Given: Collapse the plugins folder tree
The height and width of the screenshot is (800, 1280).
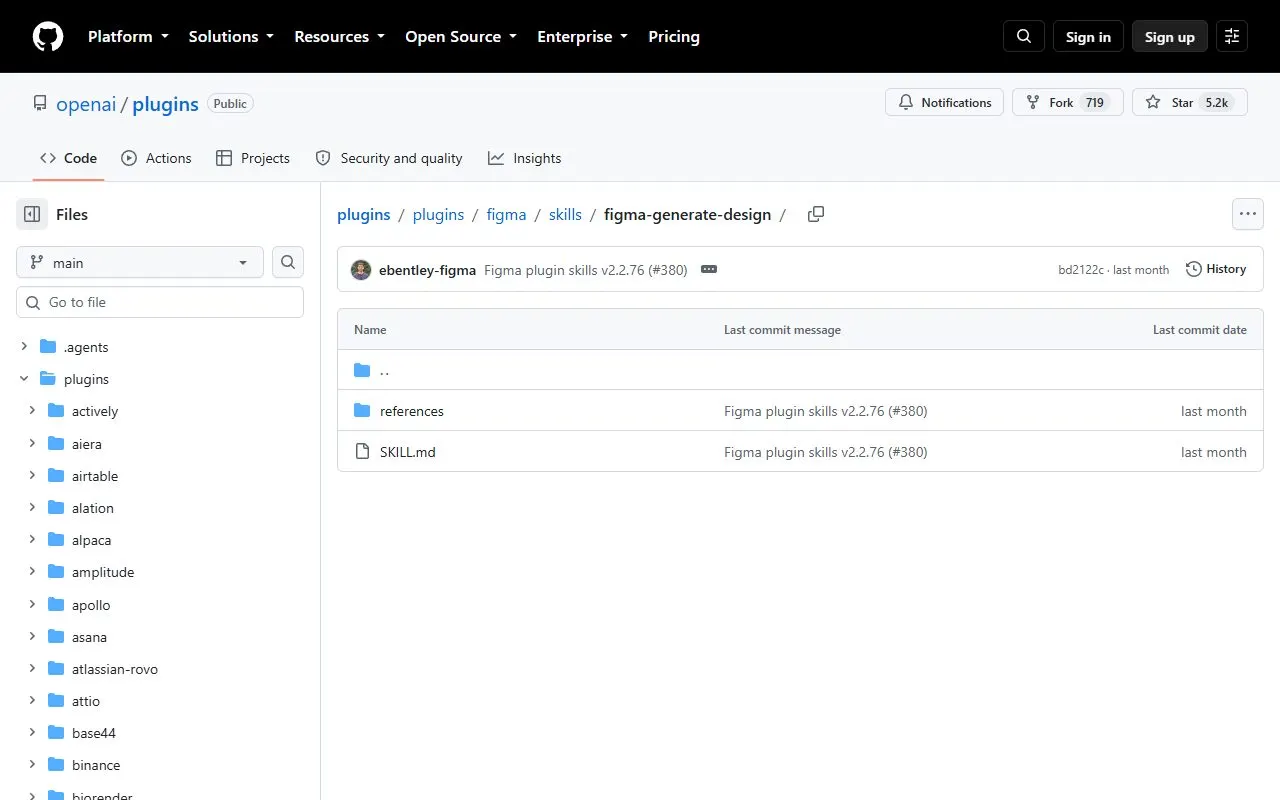Looking at the screenshot, I should pyautogui.click(x=24, y=379).
